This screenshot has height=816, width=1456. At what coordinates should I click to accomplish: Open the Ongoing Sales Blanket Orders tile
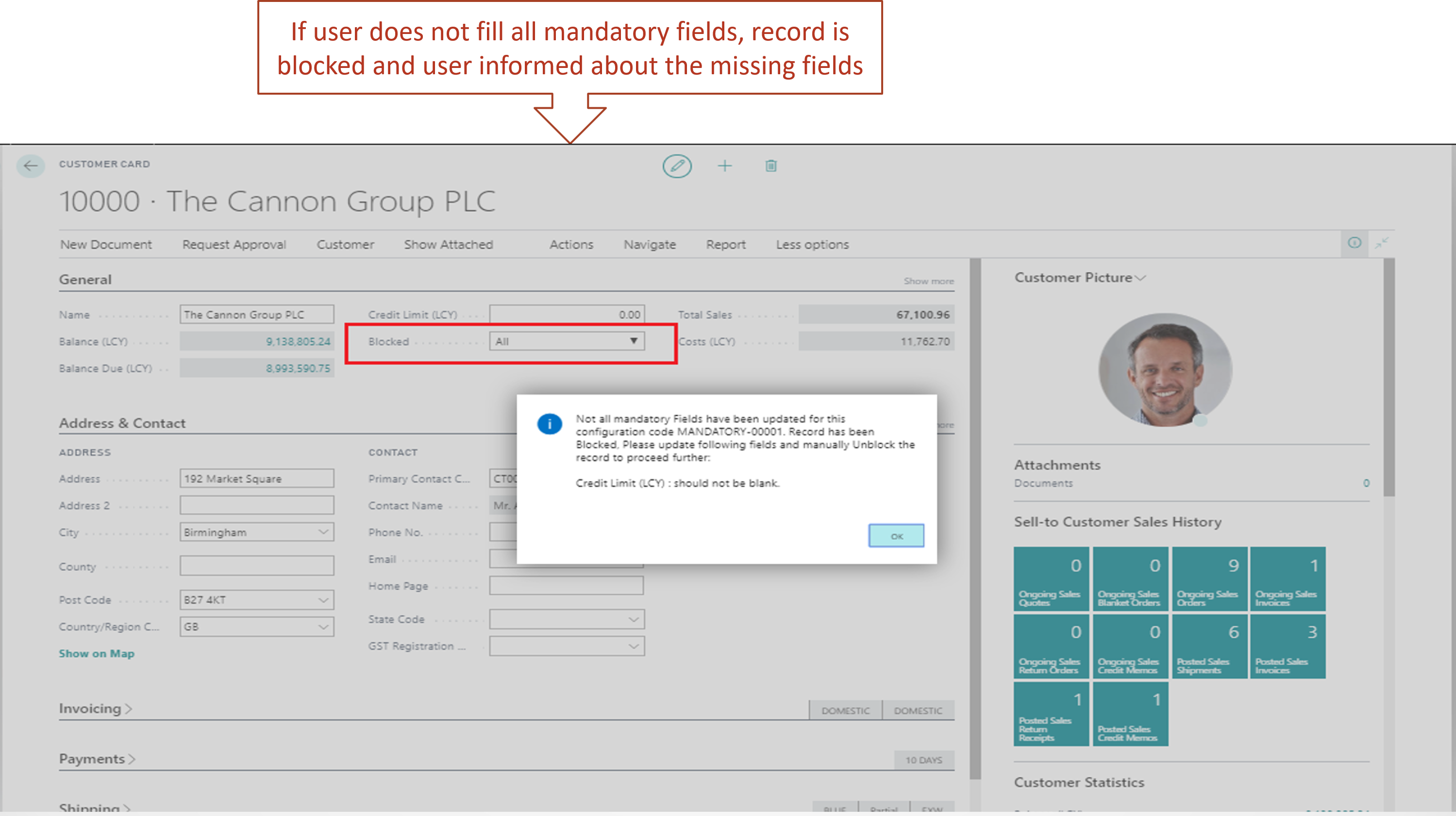1130,579
